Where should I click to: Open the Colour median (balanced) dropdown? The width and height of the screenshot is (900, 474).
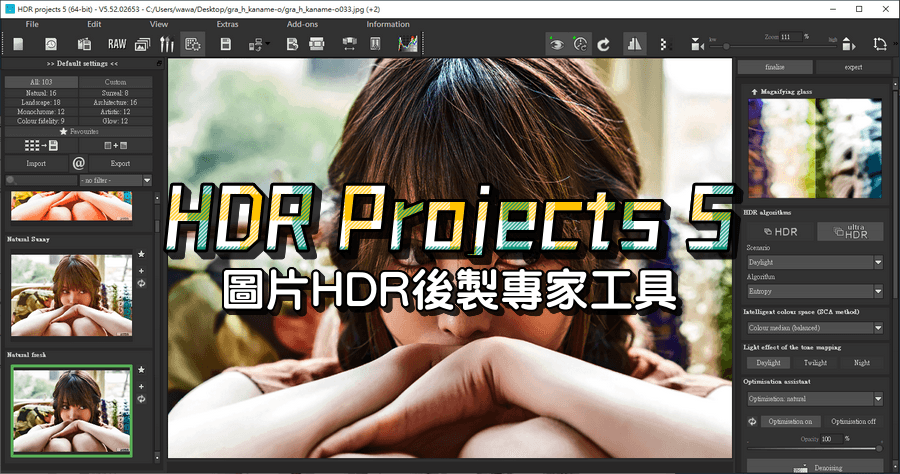pyautogui.click(x=814, y=328)
